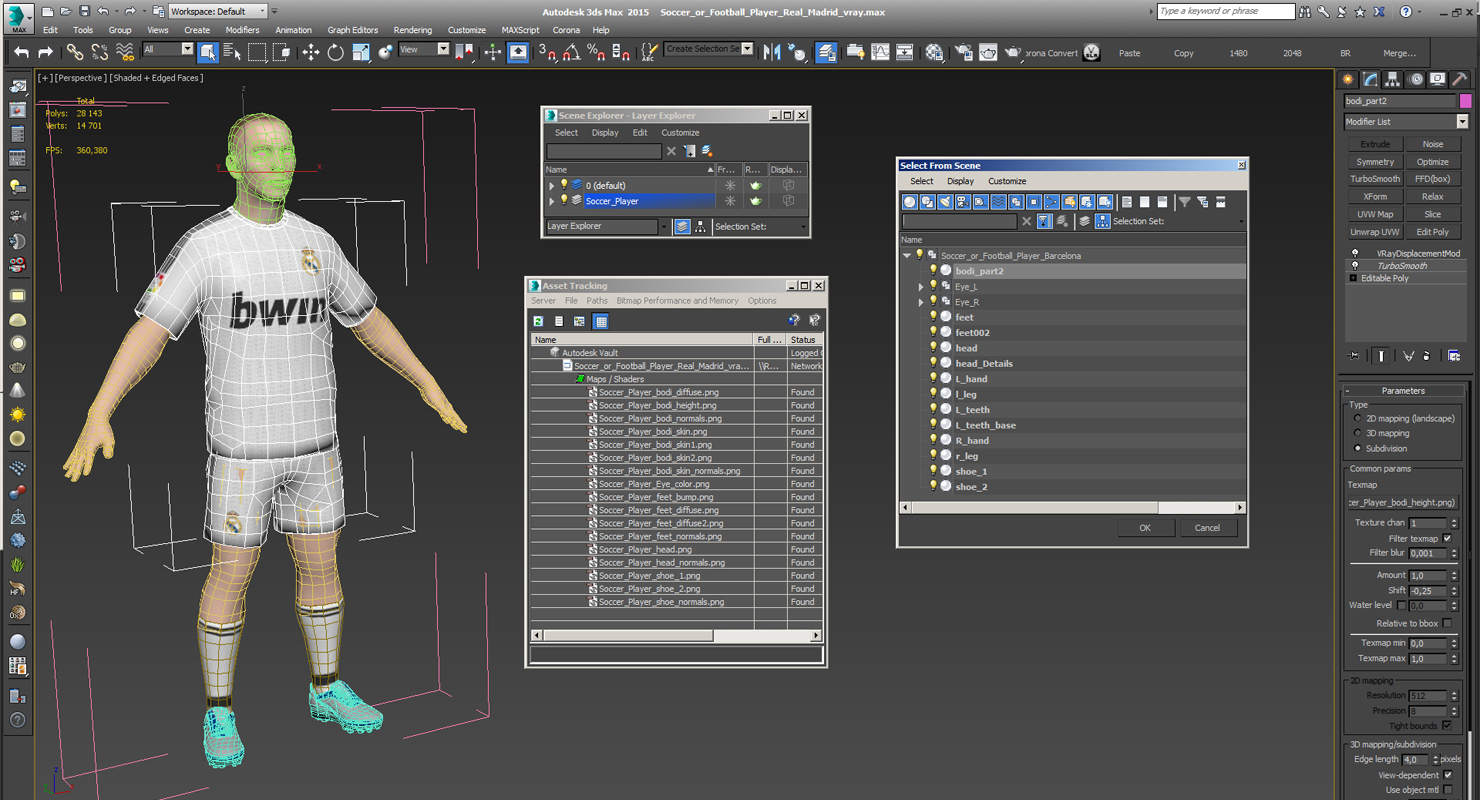The height and width of the screenshot is (800, 1480).
Task: Open the Layer Explorer type dropdown
Action: click(664, 227)
